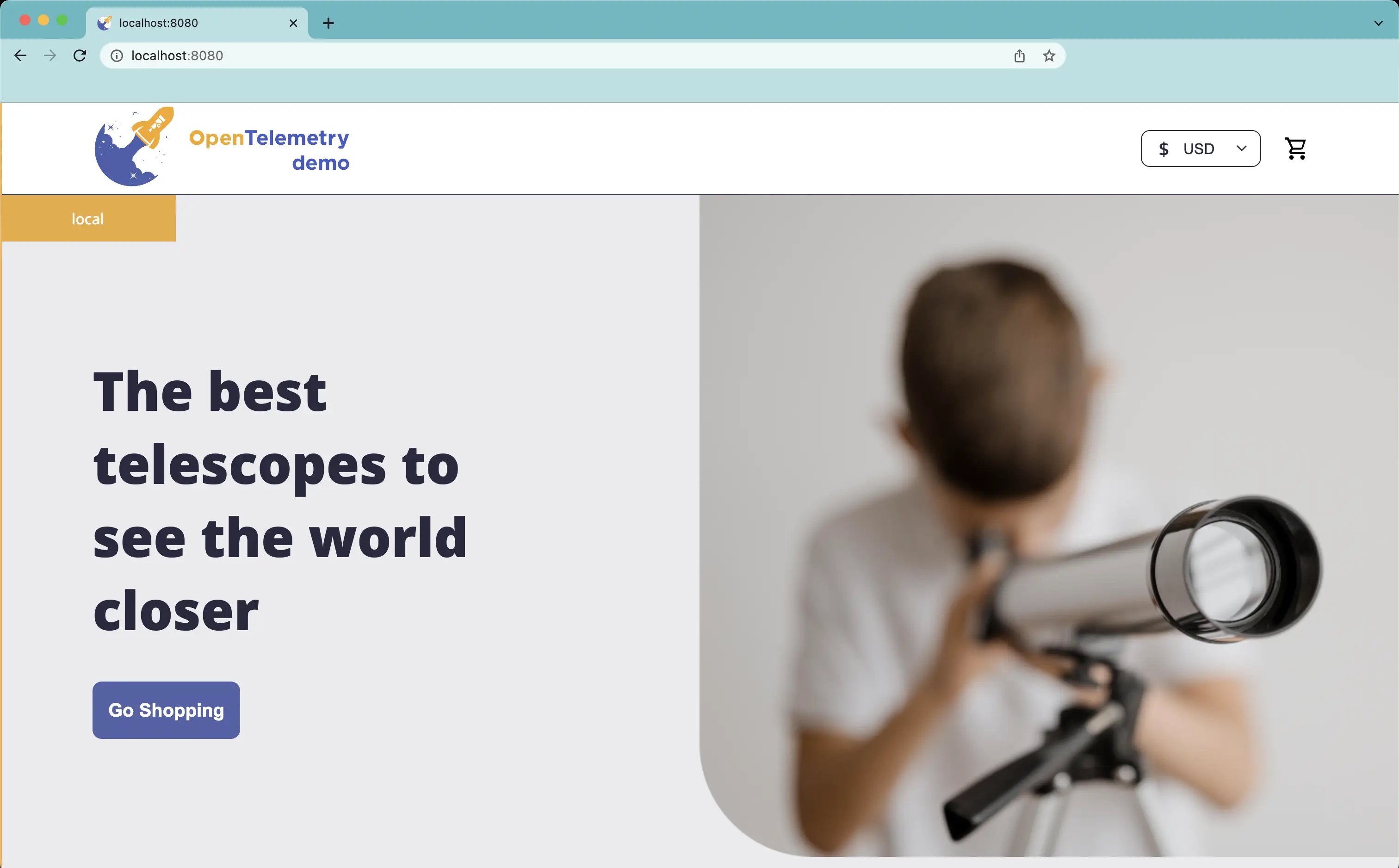
Task: Click the browser back arrow
Action: [21, 56]
